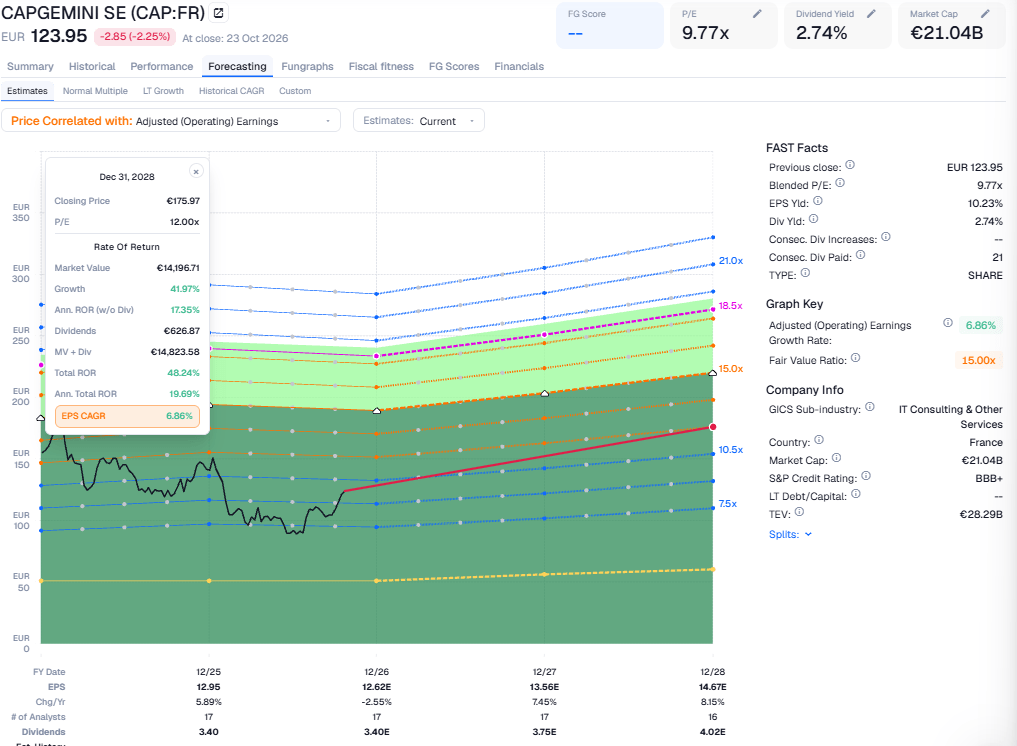
Task: Select the Estimates sub-tab
Action: coord(27,91)
